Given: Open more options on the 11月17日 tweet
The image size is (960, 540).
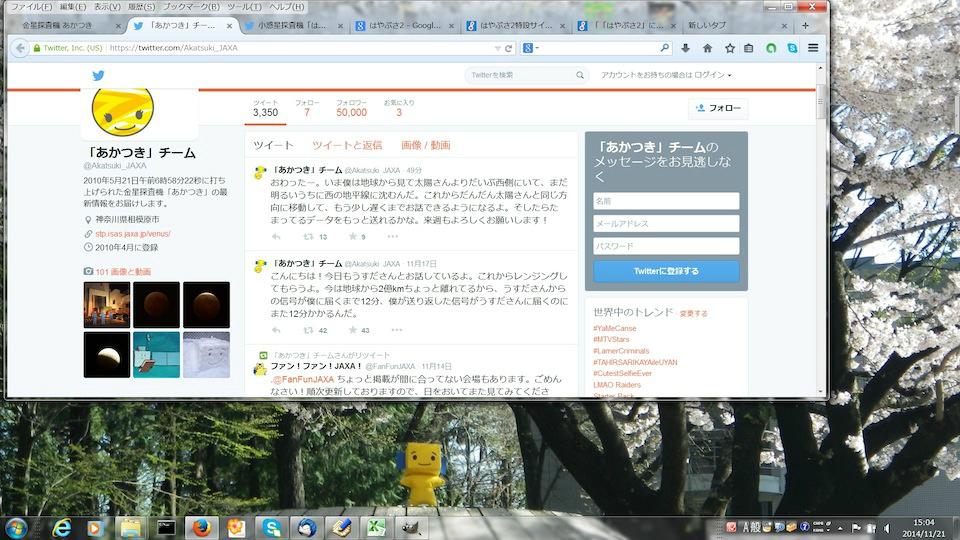Looking at the screenshot, I should (x=397, y=330).
